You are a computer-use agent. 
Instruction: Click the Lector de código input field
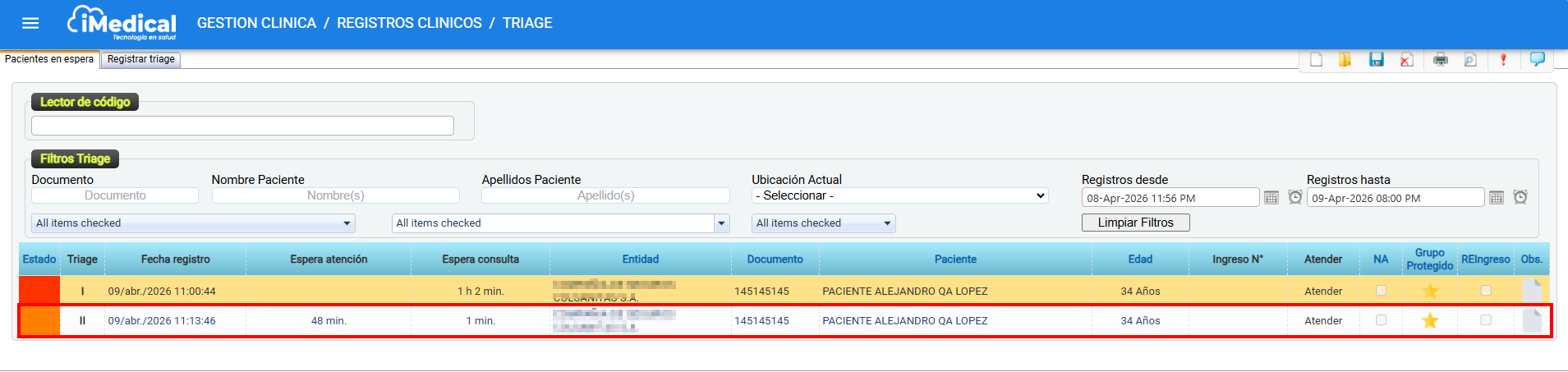[242, 126]
